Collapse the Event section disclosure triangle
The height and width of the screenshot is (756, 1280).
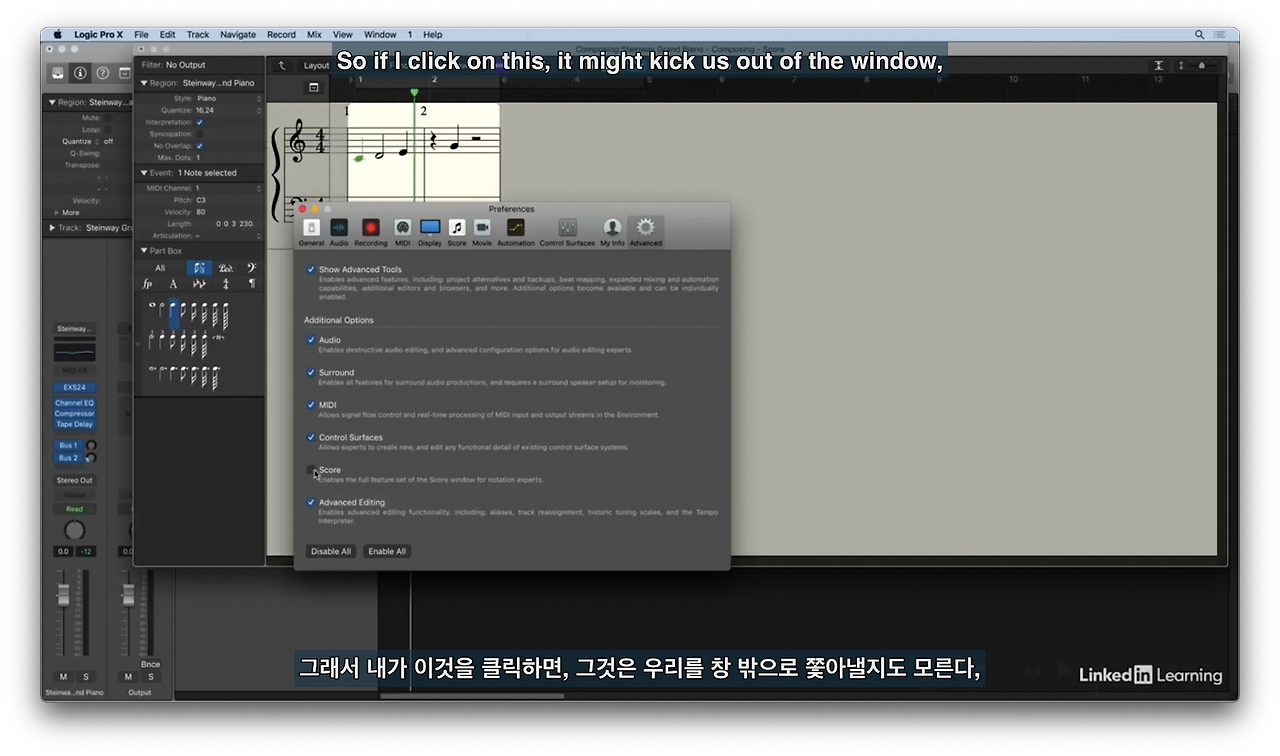pos(144,173)
